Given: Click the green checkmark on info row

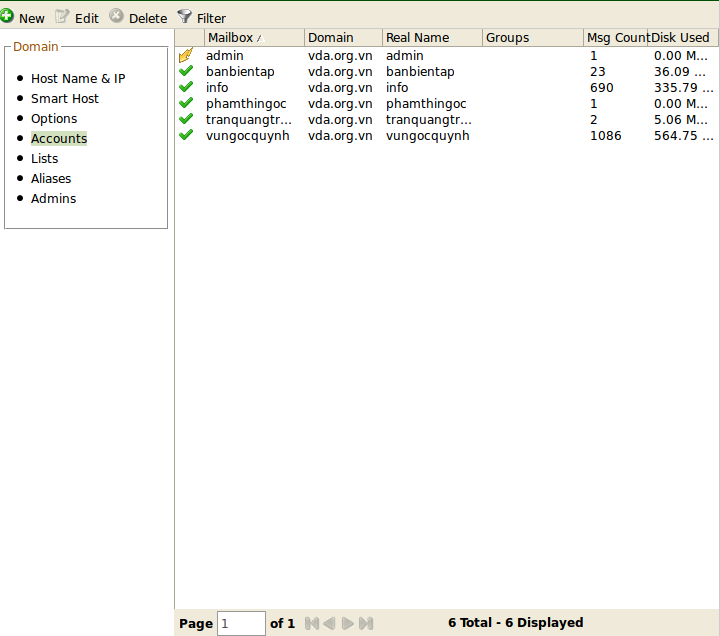Looking at the screenshot, I should [186, 87].
